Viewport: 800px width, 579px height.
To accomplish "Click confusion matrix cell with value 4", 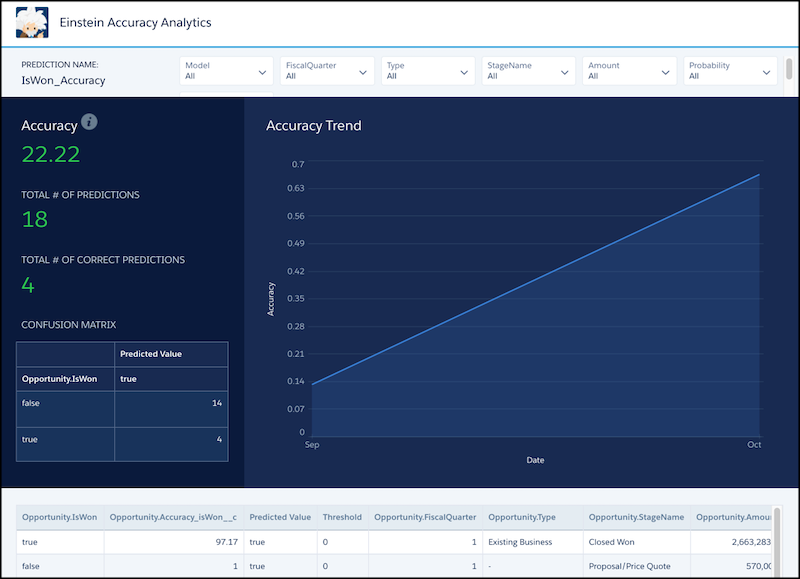I will point(171,444).
